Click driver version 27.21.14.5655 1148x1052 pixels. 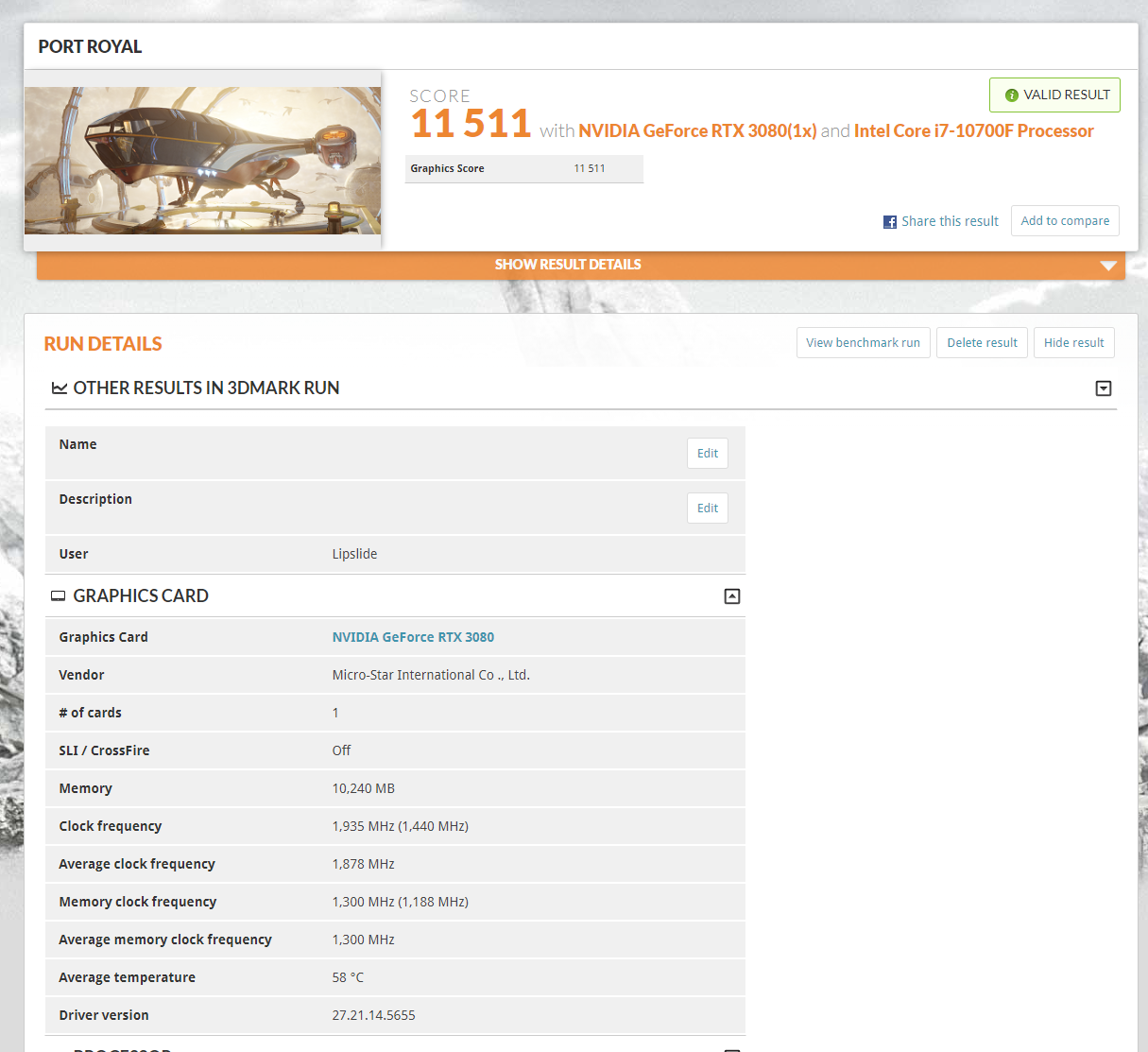click(373, 1015)
